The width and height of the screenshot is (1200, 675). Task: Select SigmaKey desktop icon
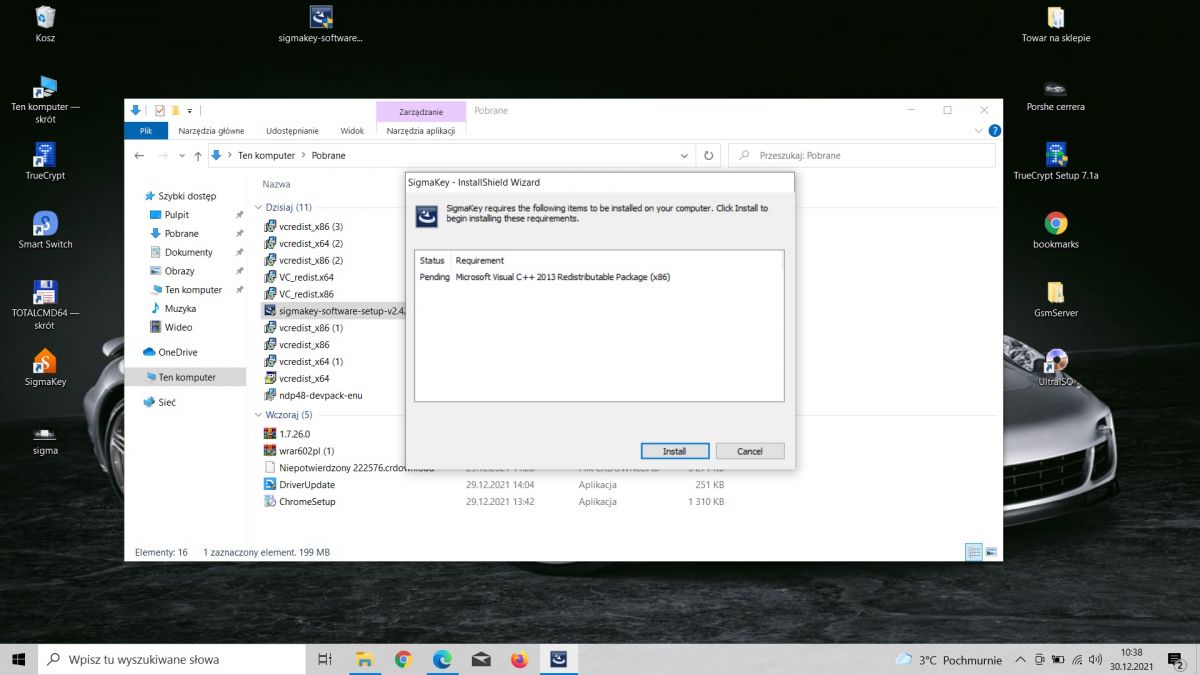[x=45, y=368]
